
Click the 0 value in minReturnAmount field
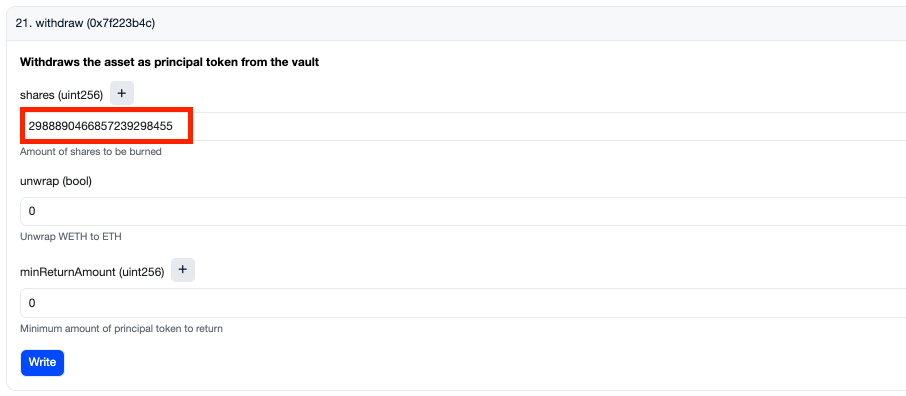tap(32, 303)
